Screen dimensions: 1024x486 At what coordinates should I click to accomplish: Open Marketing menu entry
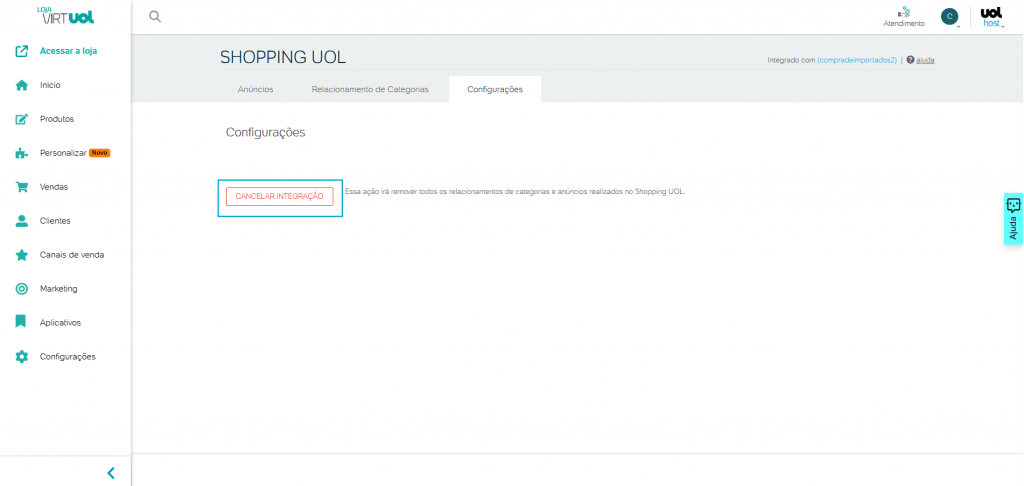pos(58,289)
